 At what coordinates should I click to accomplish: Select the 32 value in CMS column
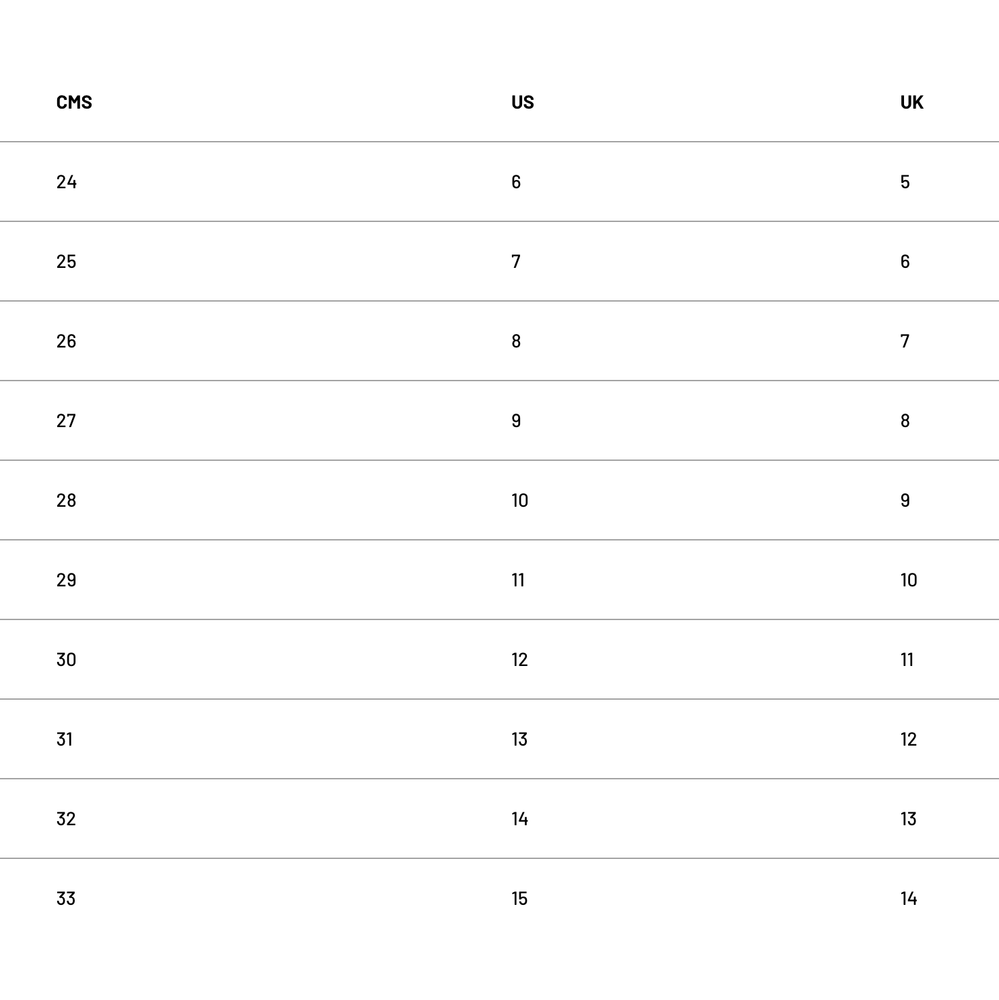(66, 819)
